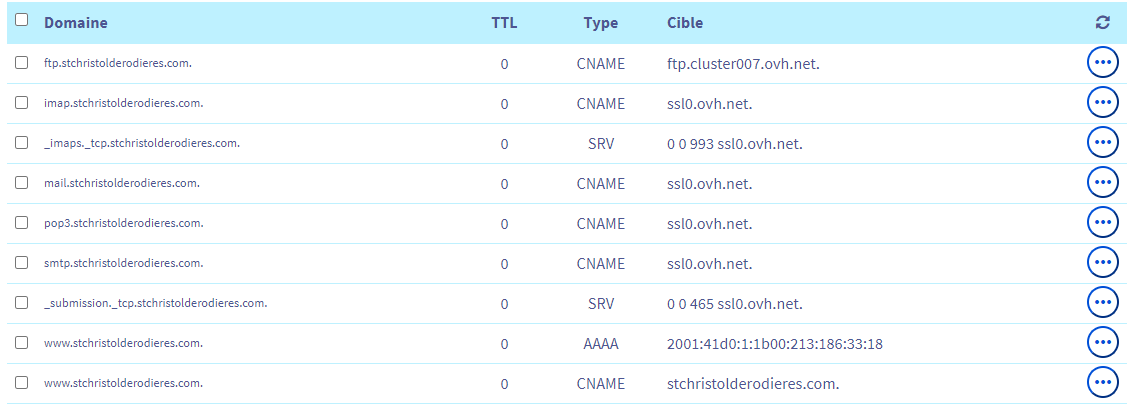Open actions menu for pop3.stchristolderodieres.com row

1102,222
